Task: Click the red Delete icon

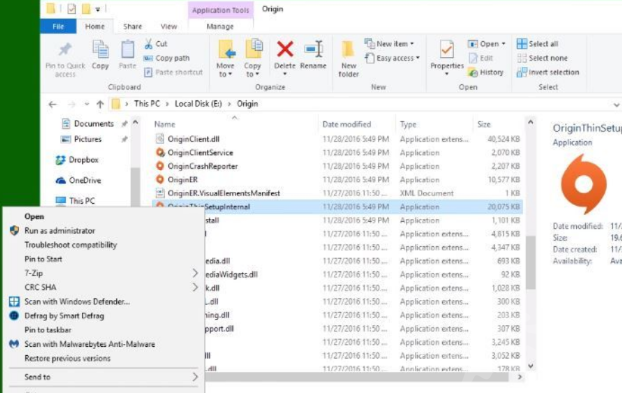Action: [x=285, y=49]
